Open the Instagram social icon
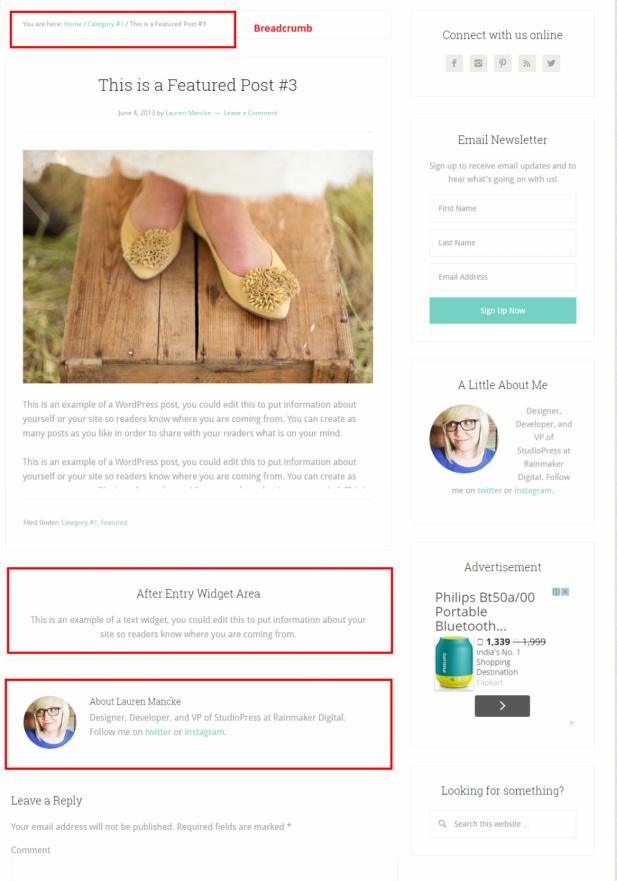Screen dimensions: 617x881 click(x=478, y=63)
